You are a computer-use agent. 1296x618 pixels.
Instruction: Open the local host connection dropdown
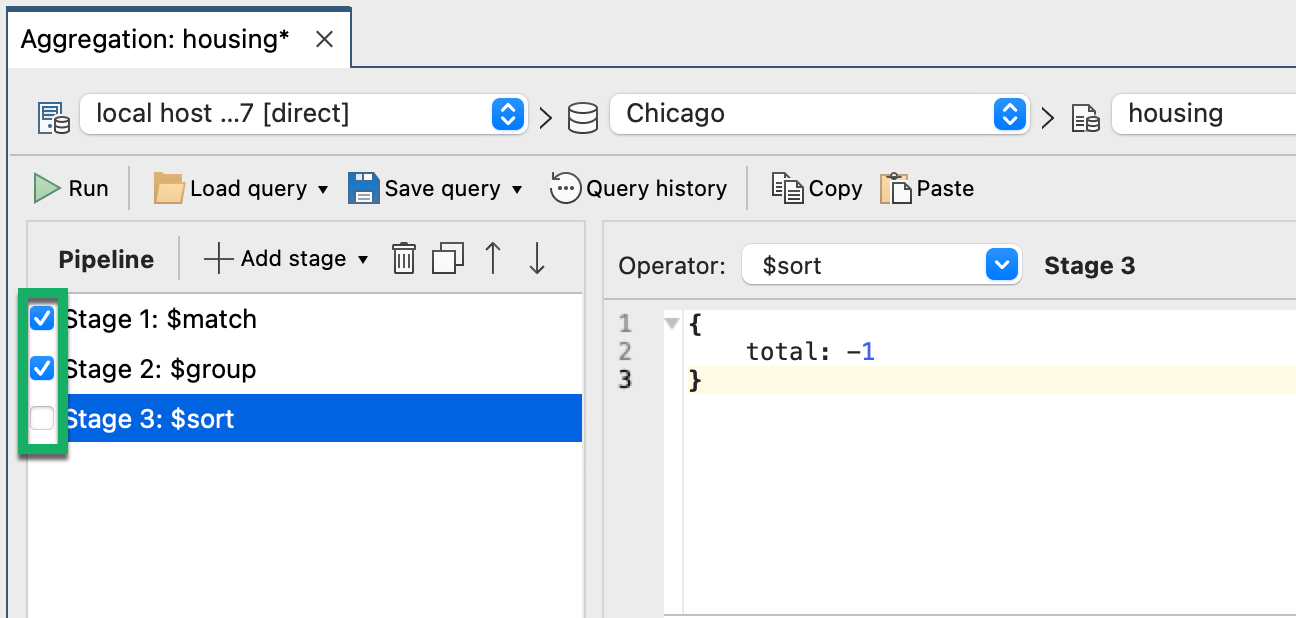coord(507,114)
